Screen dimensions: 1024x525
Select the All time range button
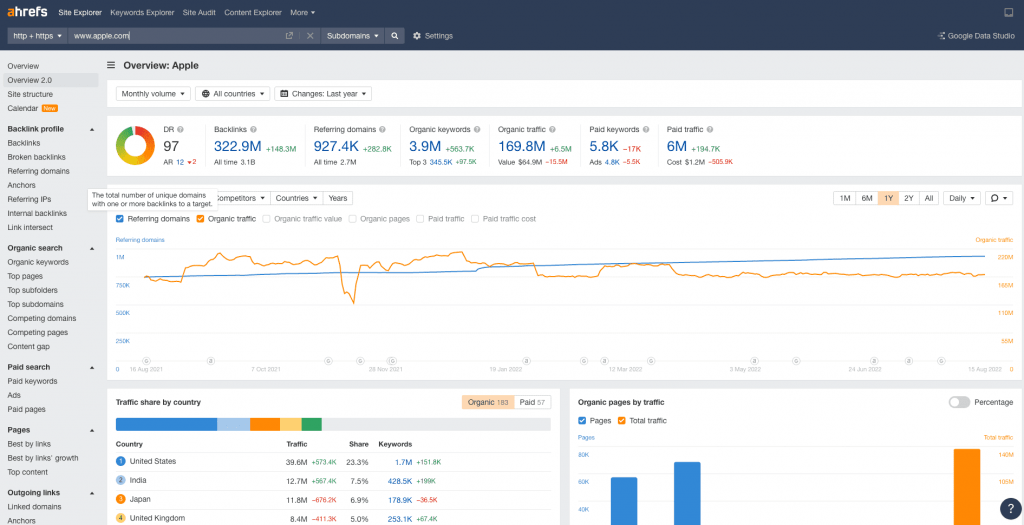click(x=929, y=198)
